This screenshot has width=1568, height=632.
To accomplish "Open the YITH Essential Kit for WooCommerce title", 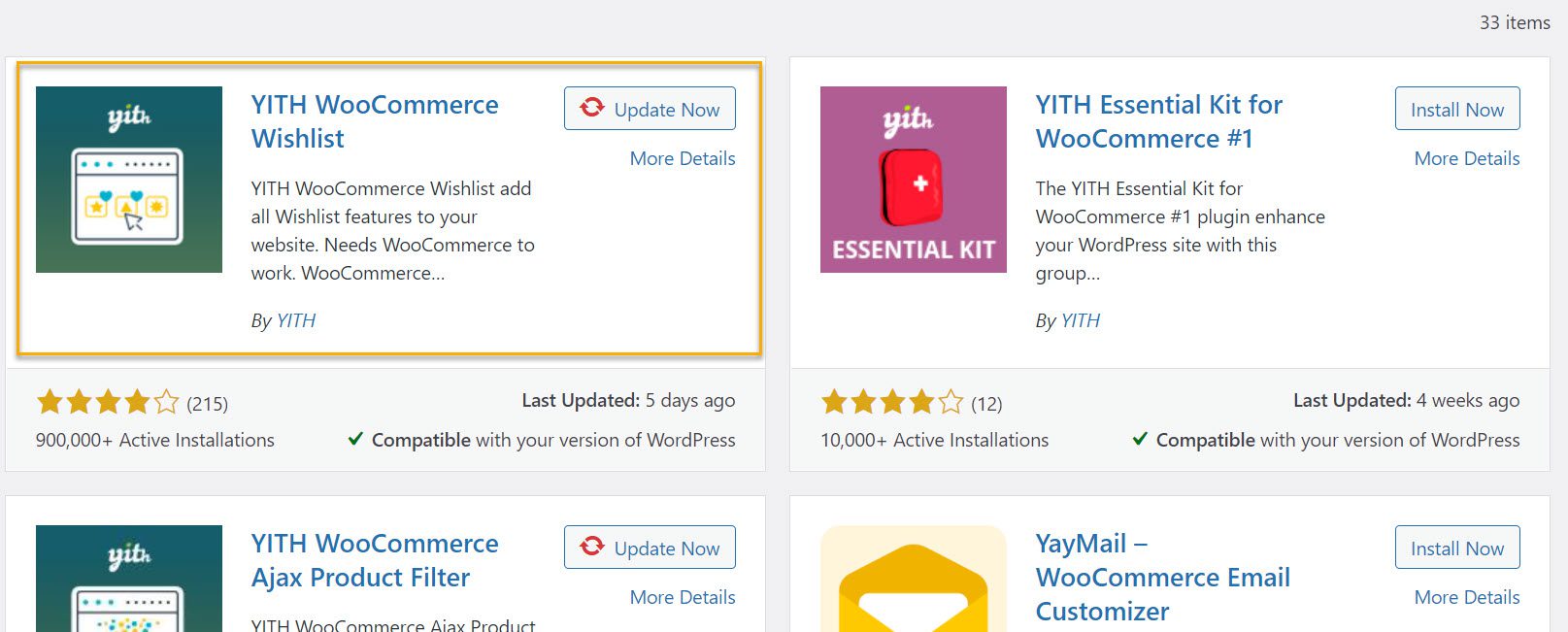I will point(1158,121).
